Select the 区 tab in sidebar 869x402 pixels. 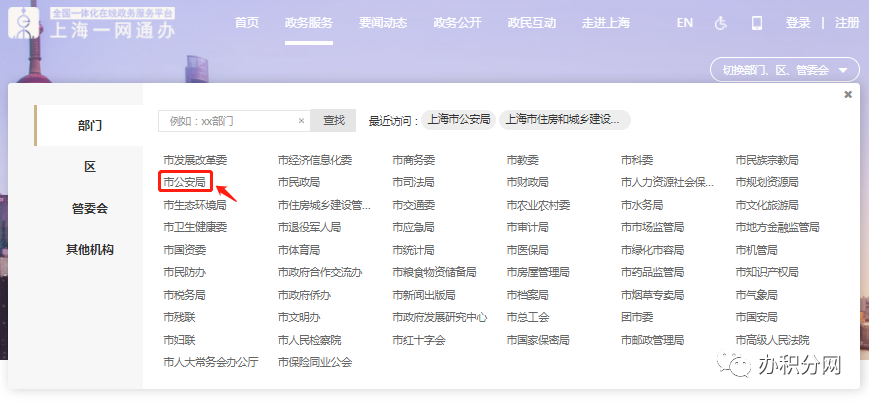coord(89,167)
